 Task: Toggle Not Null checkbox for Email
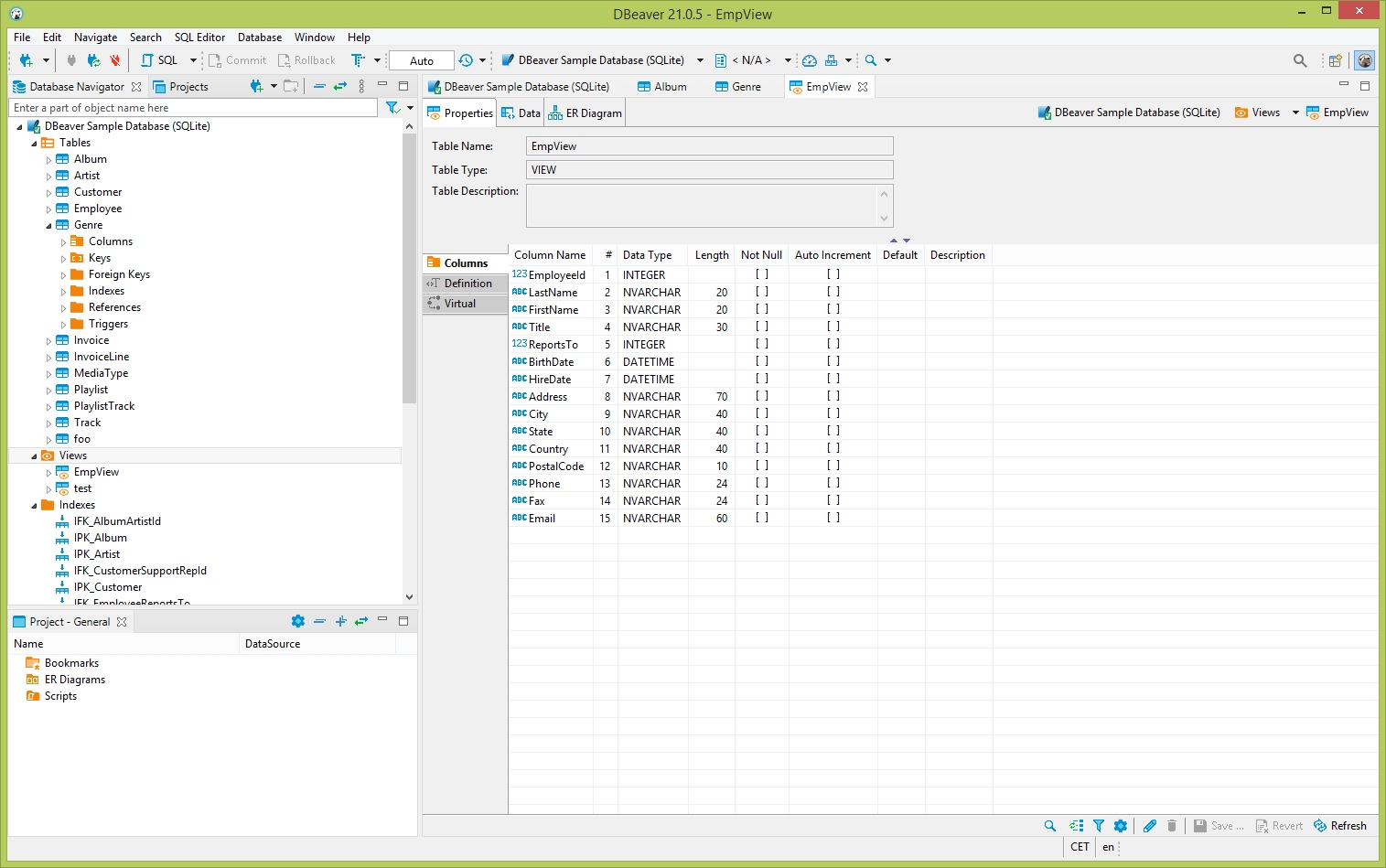761,518
